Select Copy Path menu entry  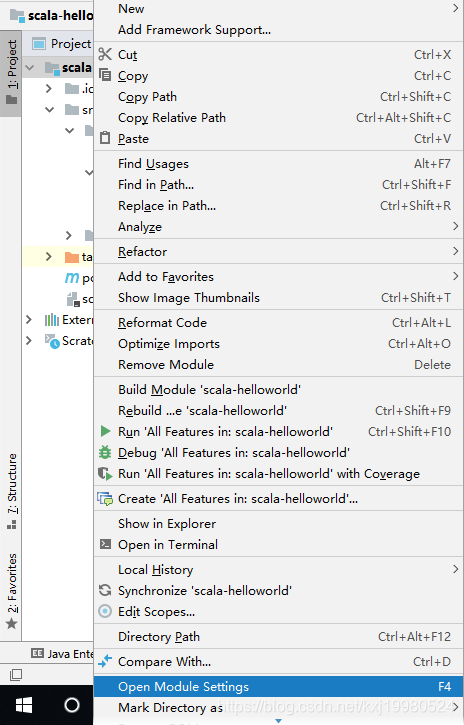pos(279,97)
